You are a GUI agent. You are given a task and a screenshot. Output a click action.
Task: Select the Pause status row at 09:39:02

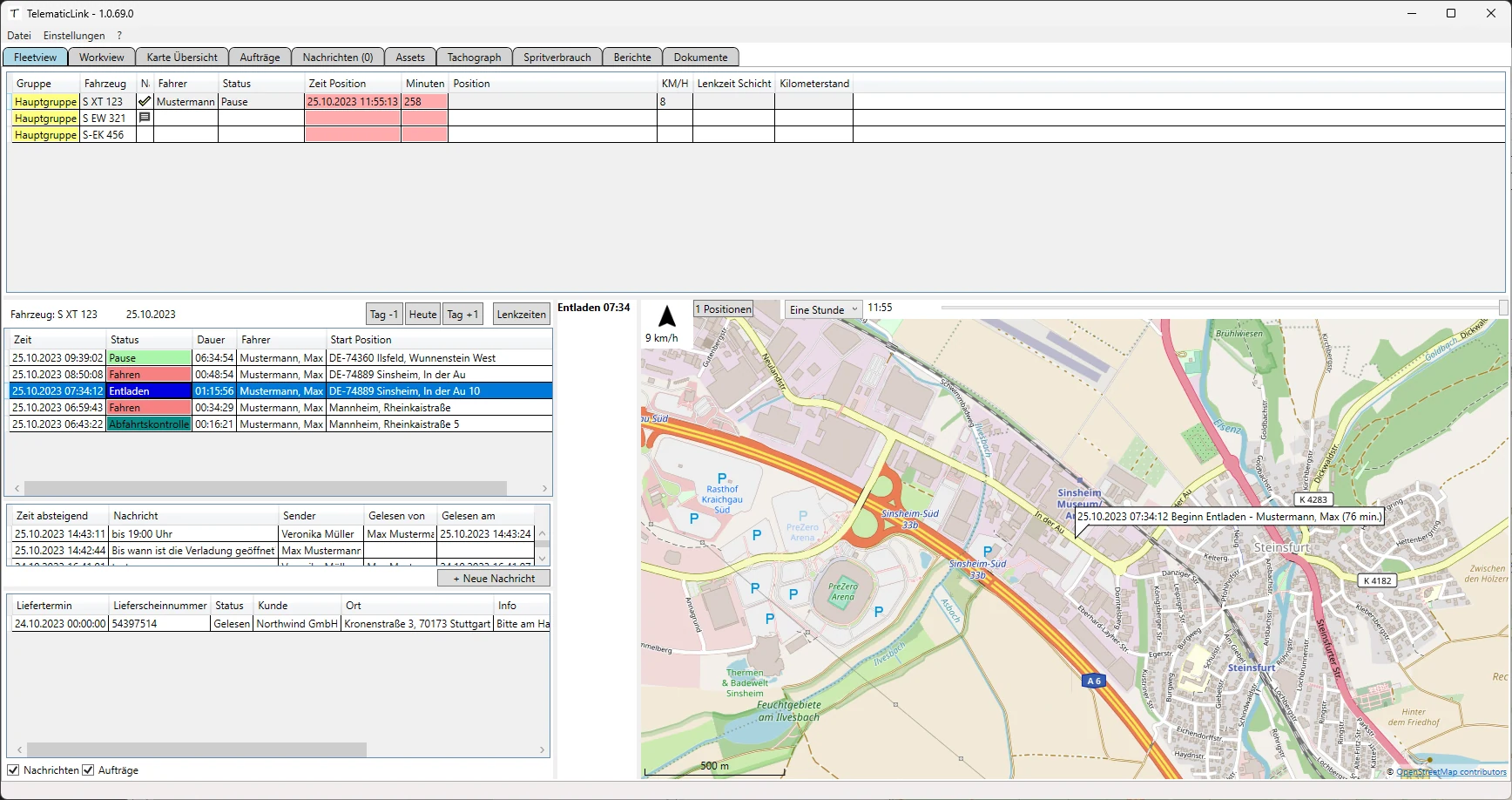tap(280, 358)
